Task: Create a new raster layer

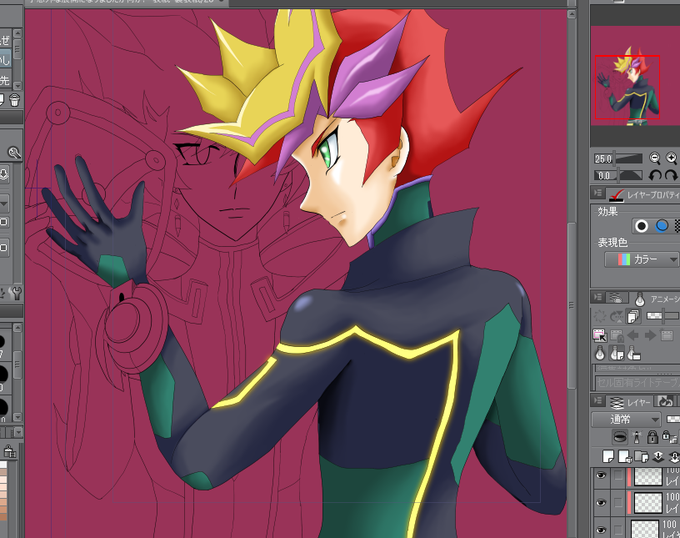Action: pyautogui.click(x=608, y=456)
